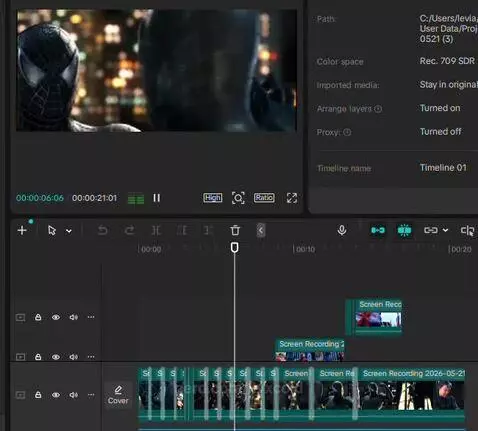Click the add (plus) button in timeline toolbar
The height and width of the screenshot is (431, 478).
click(x=22, y=230)
